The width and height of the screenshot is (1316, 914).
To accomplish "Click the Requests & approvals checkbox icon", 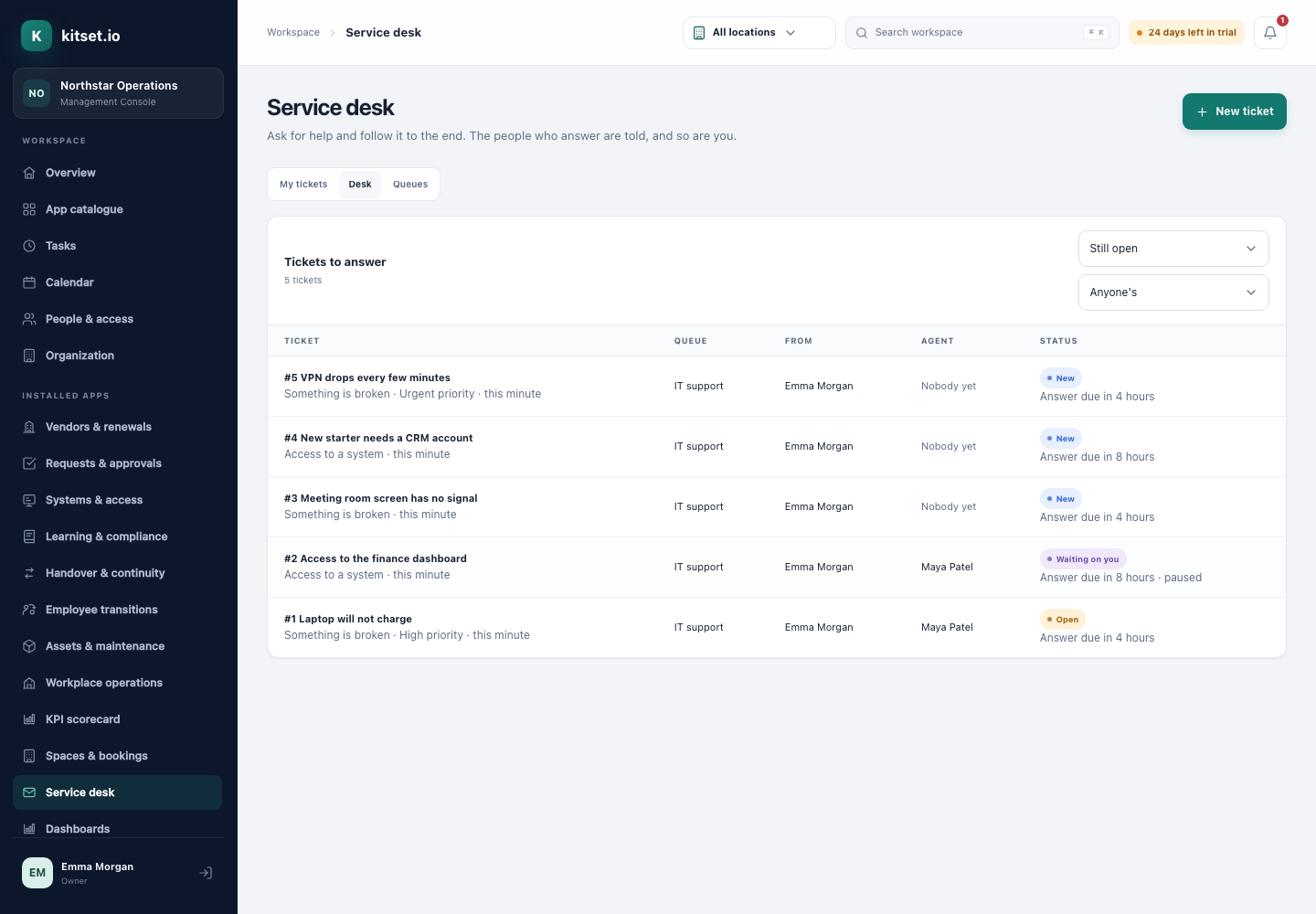I will pos(29,463).
